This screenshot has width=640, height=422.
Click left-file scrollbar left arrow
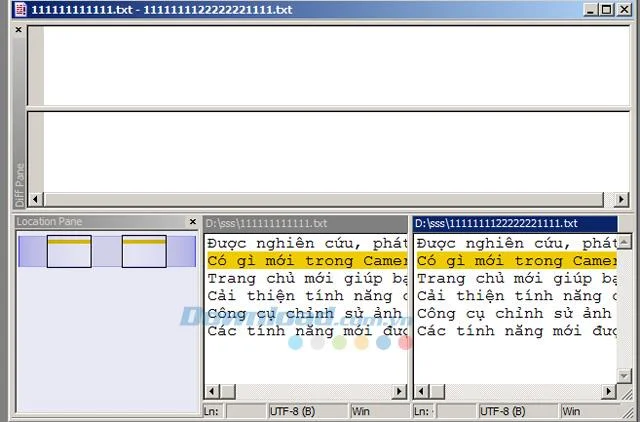coord(212,392)
